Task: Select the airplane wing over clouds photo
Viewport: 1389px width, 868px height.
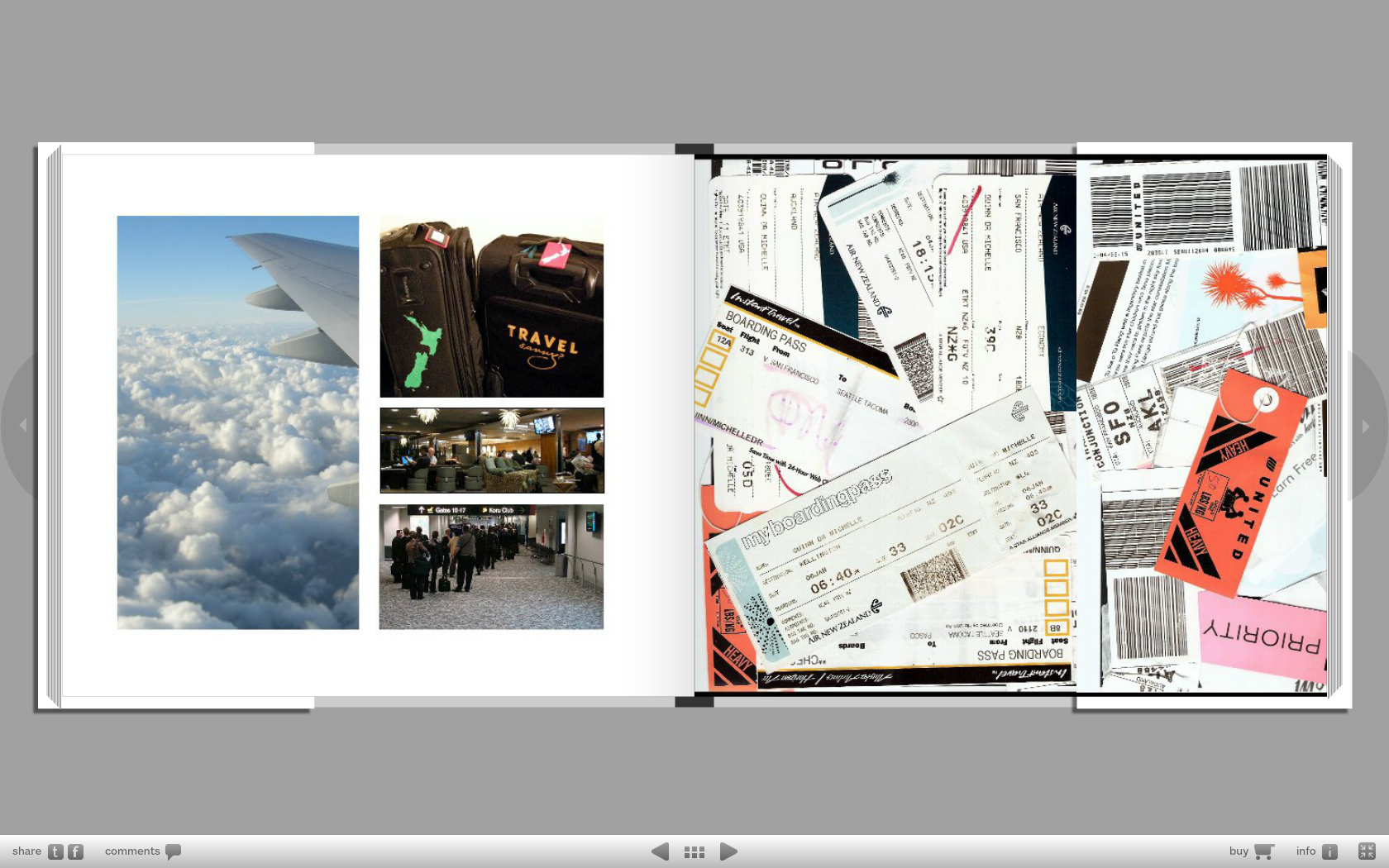Action: (x=238, y=422)
